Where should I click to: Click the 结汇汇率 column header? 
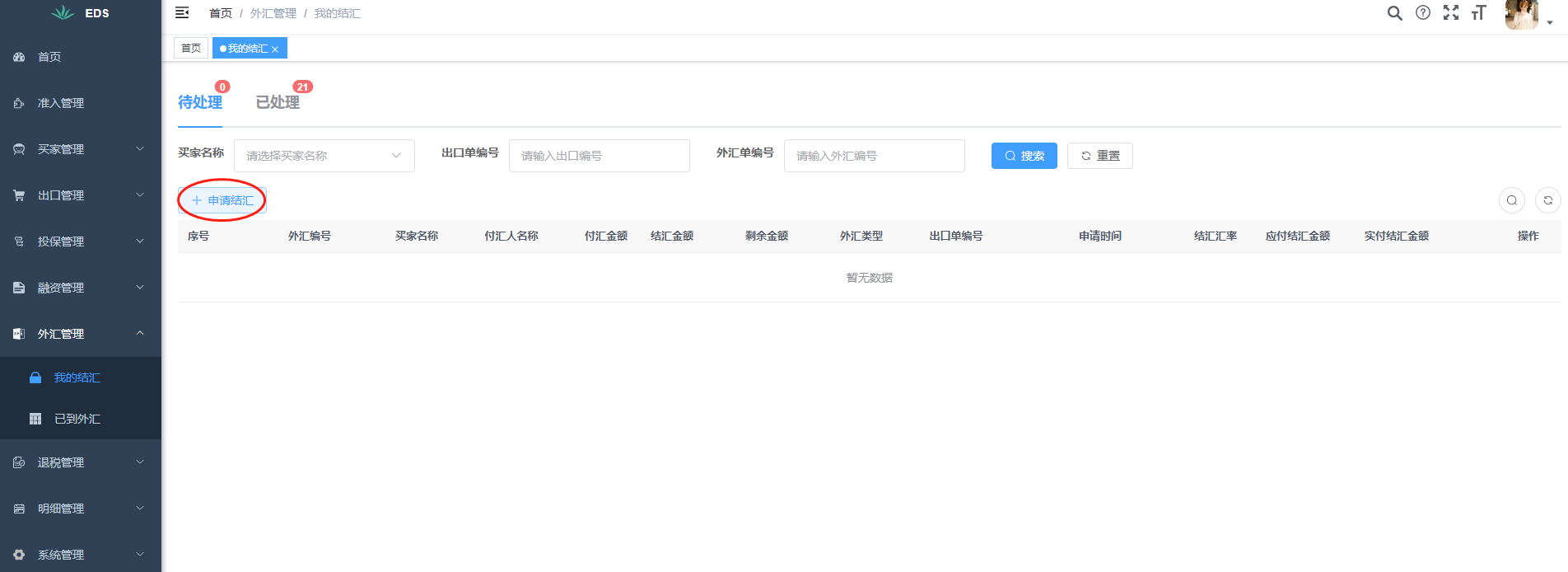point(1216,236)
